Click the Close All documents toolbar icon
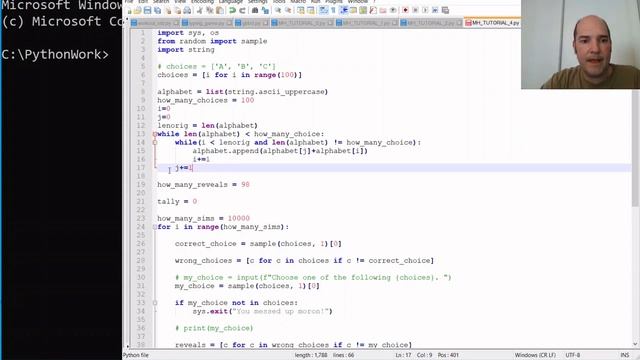640x360 pixels. click(178, 10)
